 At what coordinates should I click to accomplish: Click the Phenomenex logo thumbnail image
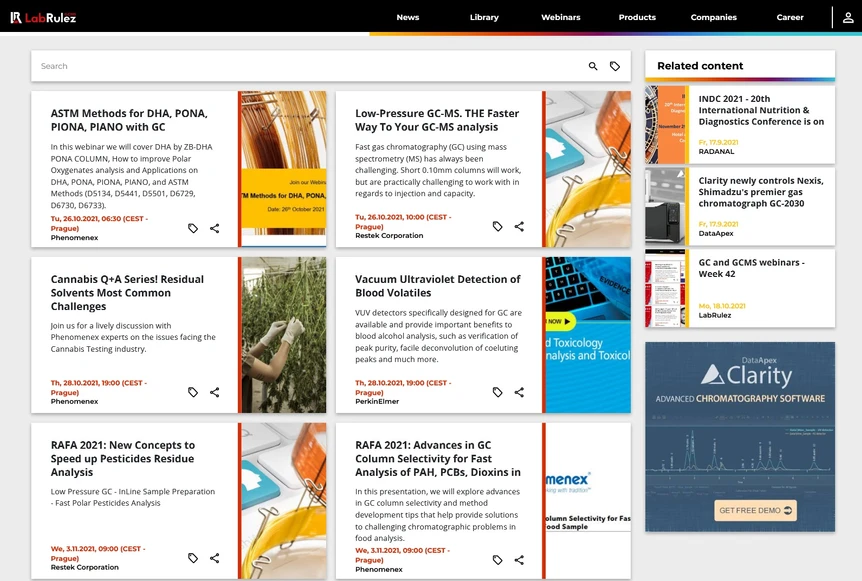tap(588, 500)
